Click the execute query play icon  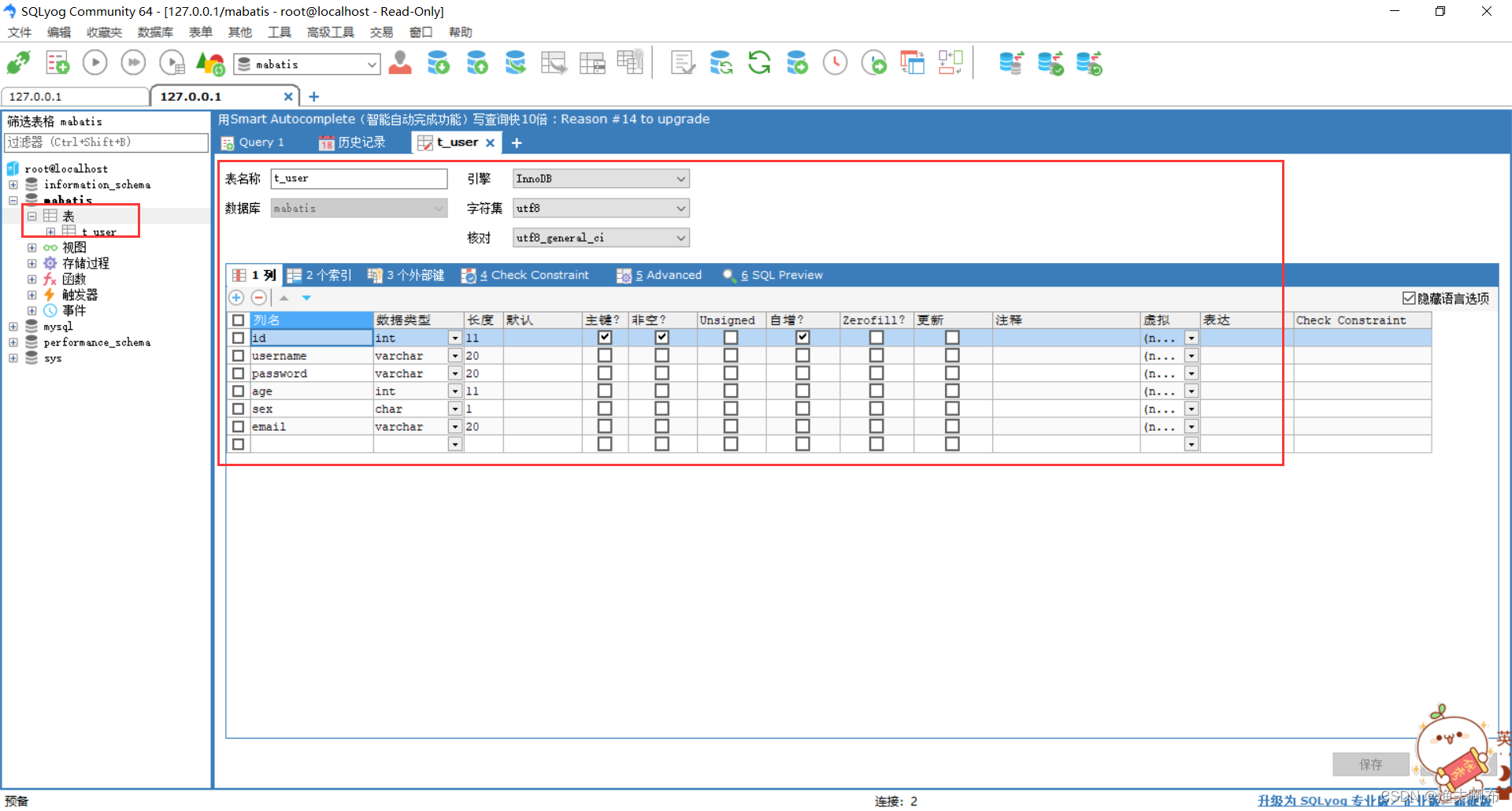95,62
